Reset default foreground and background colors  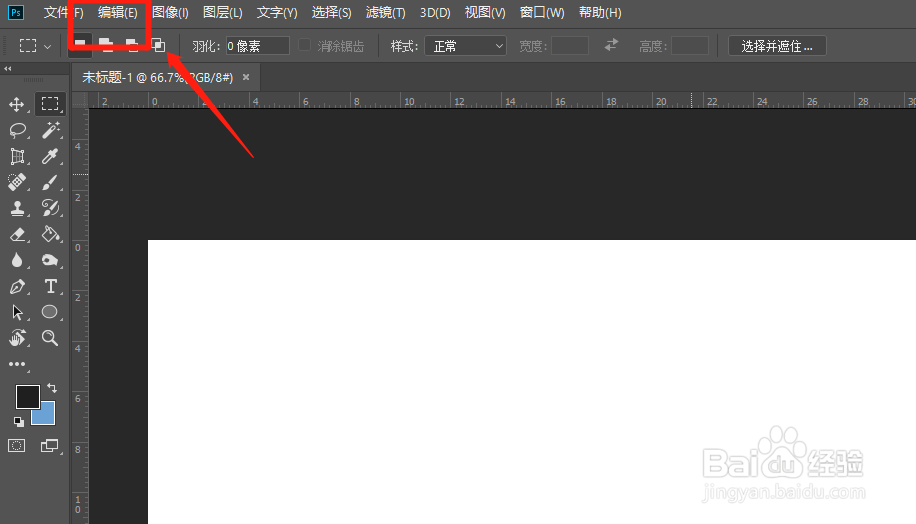(19, 421)
